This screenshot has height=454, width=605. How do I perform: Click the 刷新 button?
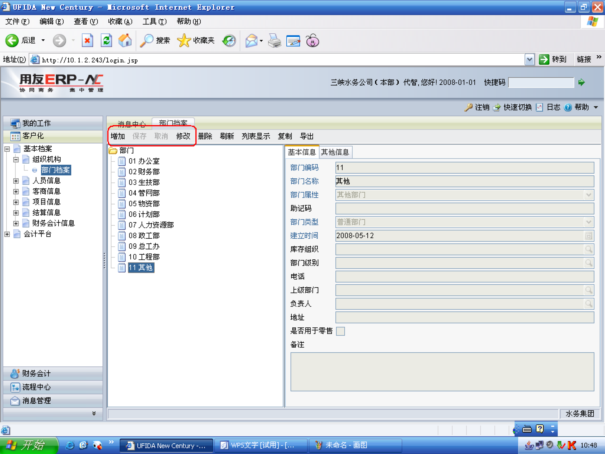(x=227, y=136)
